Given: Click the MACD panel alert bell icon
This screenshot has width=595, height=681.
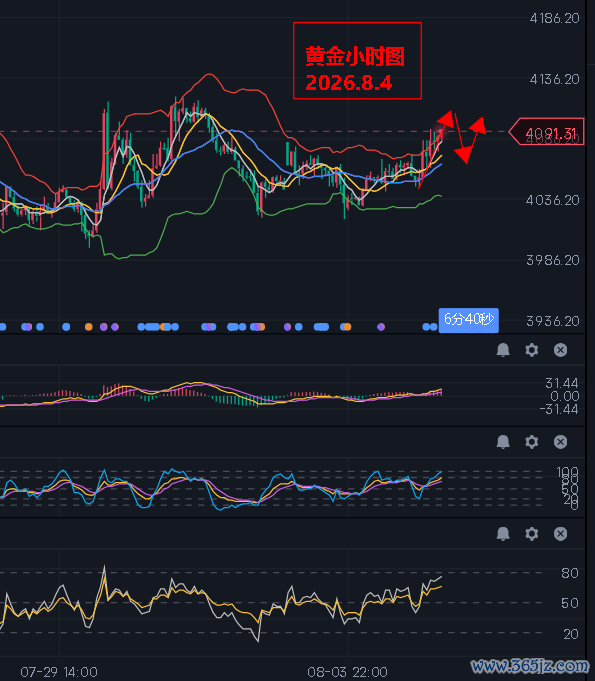Looking at the screenshot, I should 503,350.
